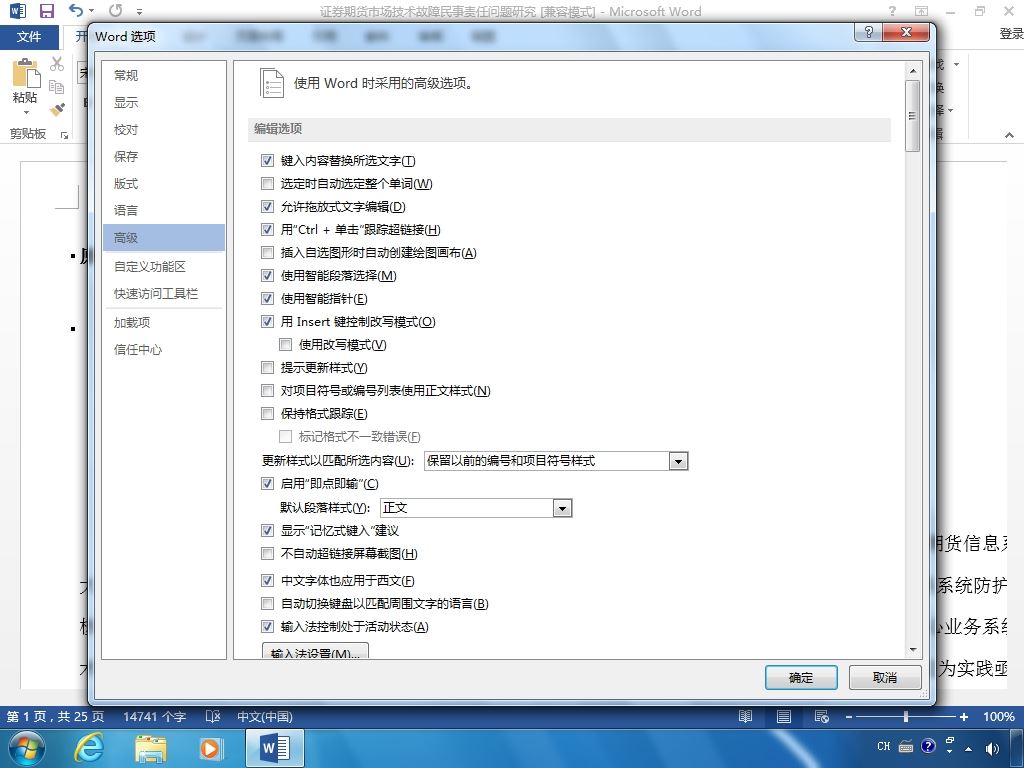Click the Word application icon in title bar
1024x768 pixels.
click(18, 10)
